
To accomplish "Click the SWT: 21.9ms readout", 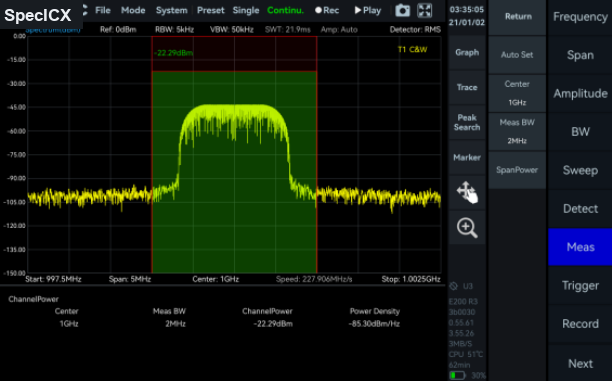I will [x=288, y=30].
